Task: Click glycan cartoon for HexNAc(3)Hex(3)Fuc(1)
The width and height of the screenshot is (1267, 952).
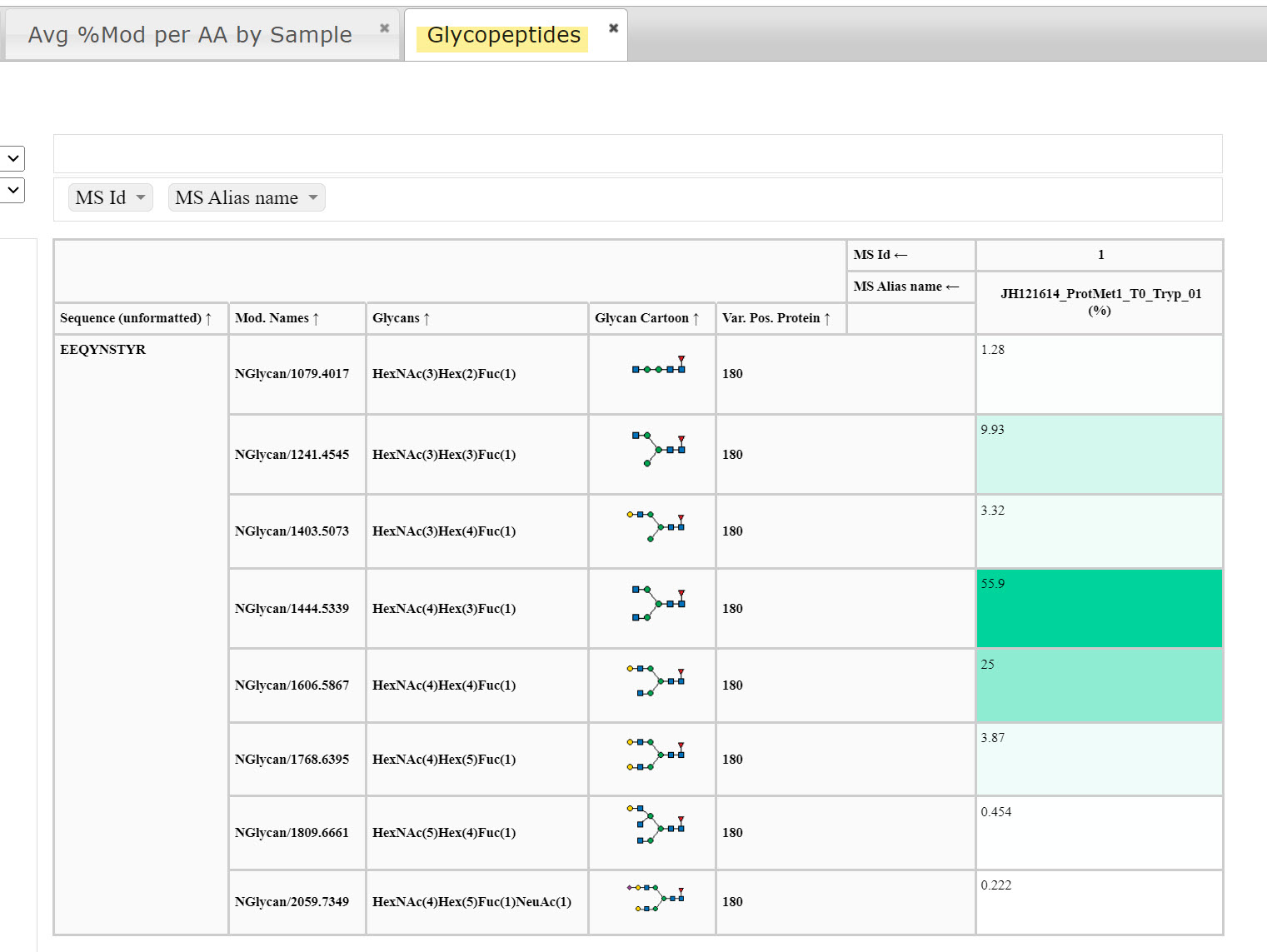Action: pyautogui.click(x=658, y=449)
